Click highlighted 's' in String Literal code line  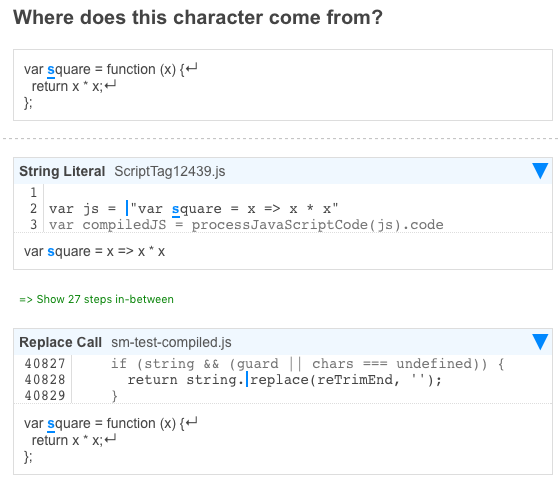[176, 209]
